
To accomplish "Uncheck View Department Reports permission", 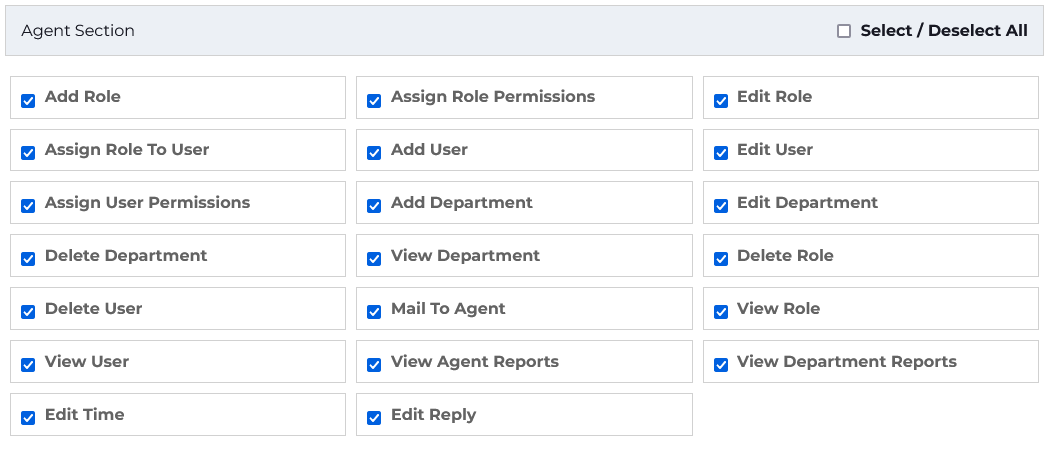I will click(x=720, y=365).
